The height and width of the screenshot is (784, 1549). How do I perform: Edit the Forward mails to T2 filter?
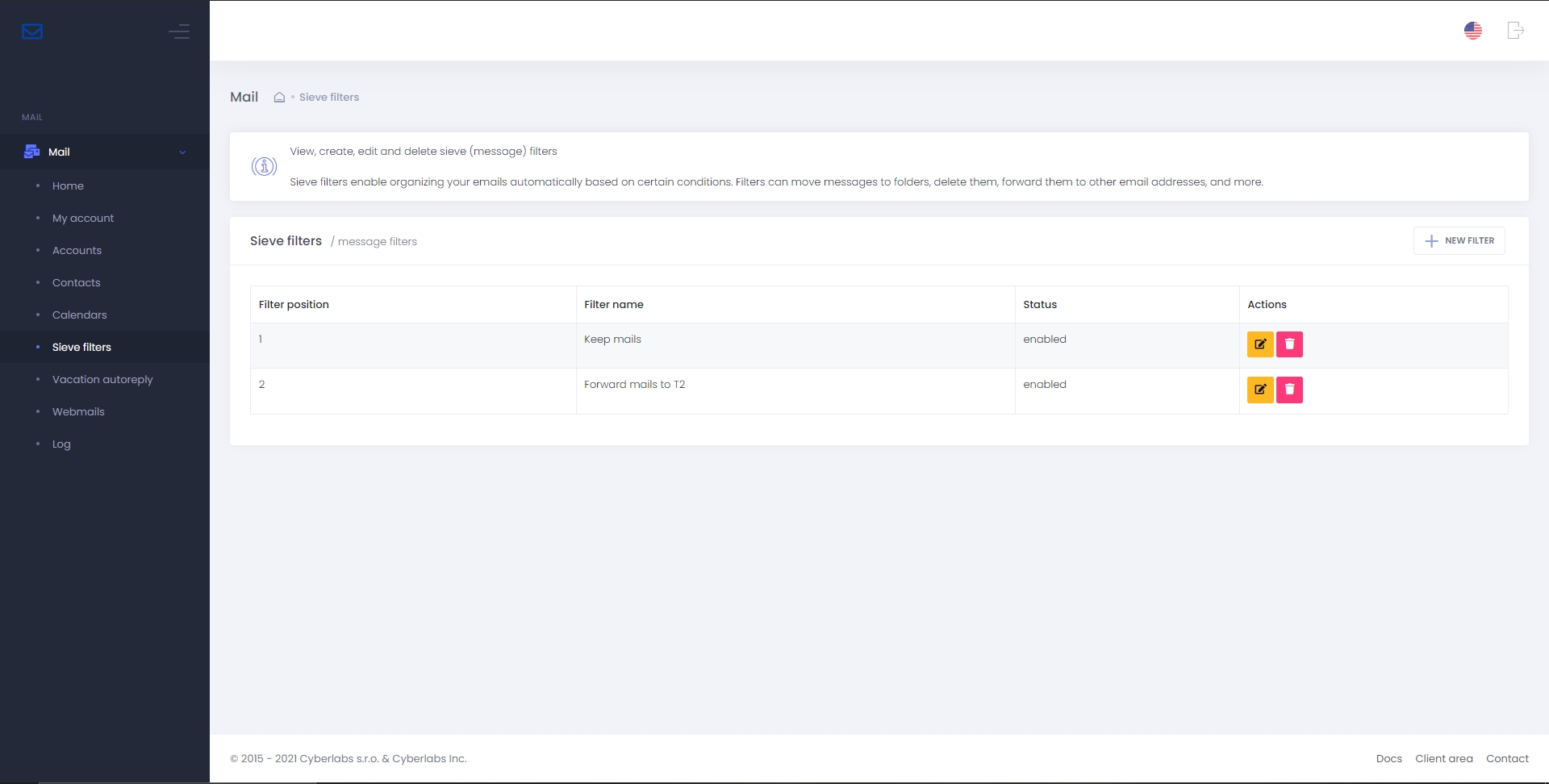[x=1259, y=390]
